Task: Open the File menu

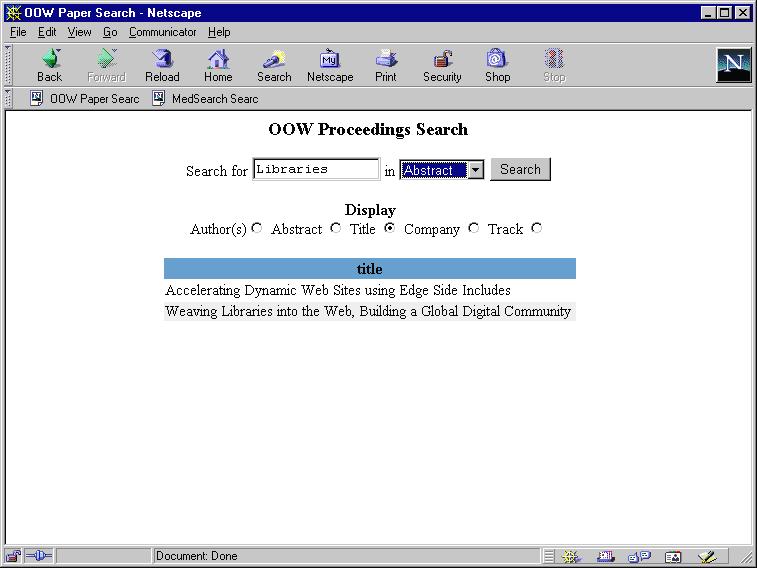Action: click(18, 32)
